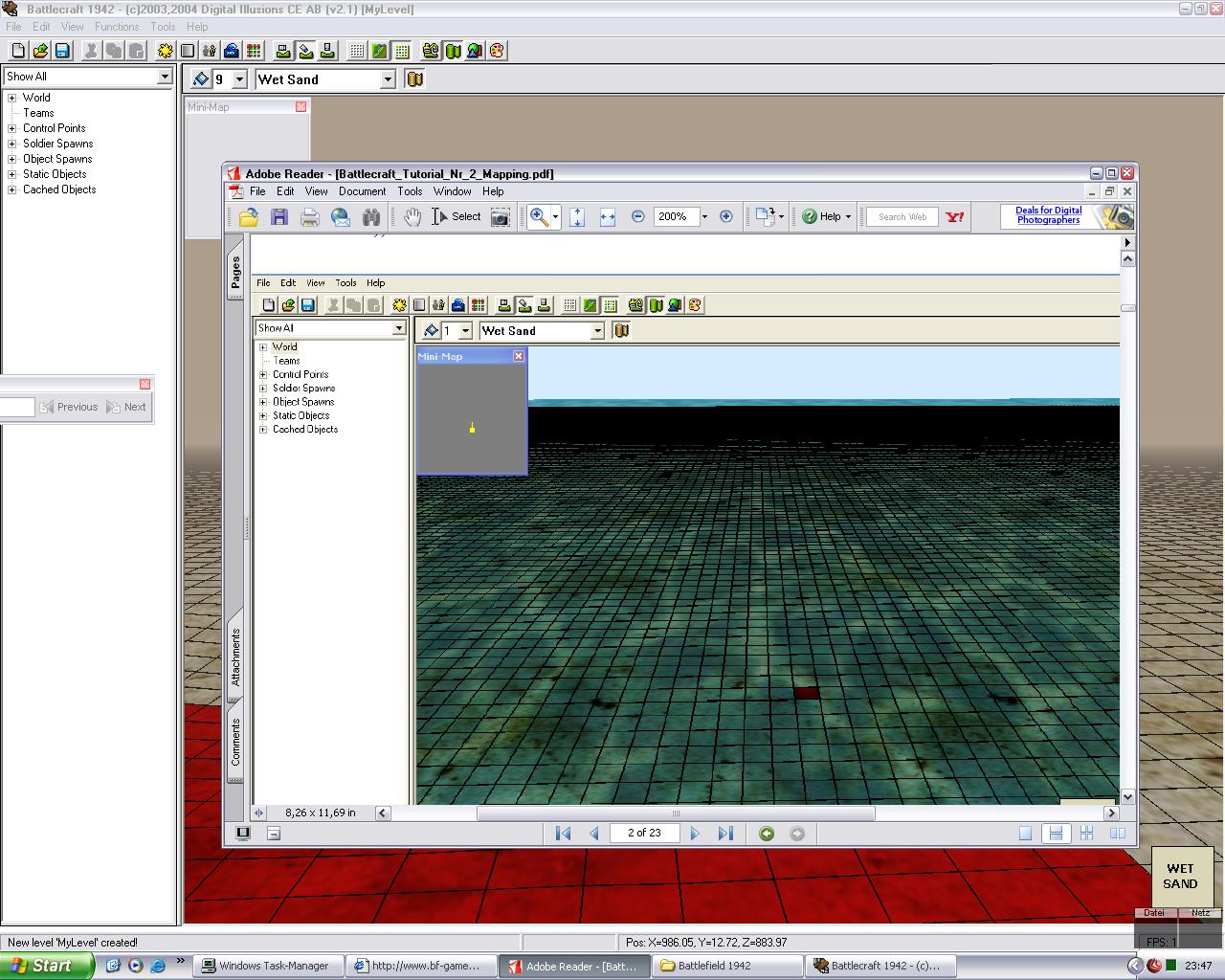Click the green Previous View arrow in Adobe Reader
Image resolution: width=1225 pixels, height=980 pixels.
[767, 834]
